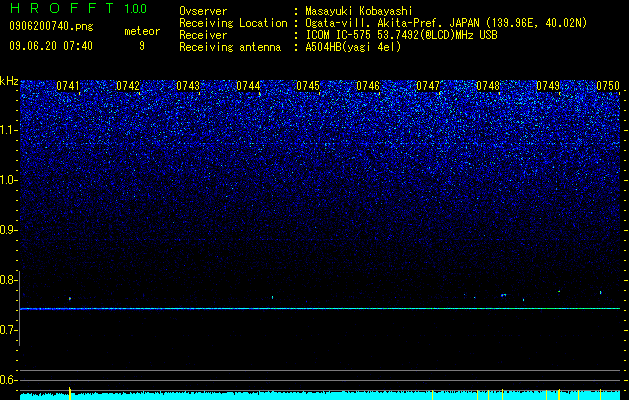629x400 pixels.
Task: Select the 0906200740.png file name
Action: point(51,27)
